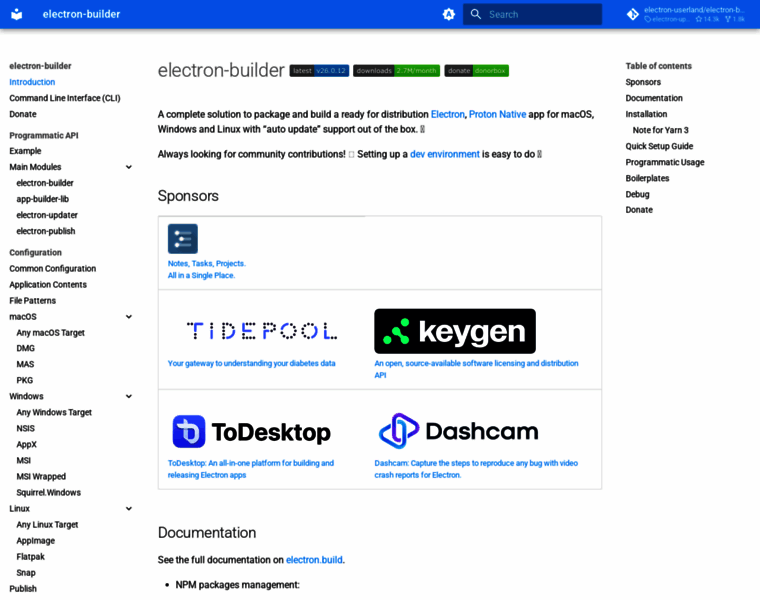The width and height of the screenshot is (760, 600).
Task: Follow the dev environment link
Action: click(444, 154)
